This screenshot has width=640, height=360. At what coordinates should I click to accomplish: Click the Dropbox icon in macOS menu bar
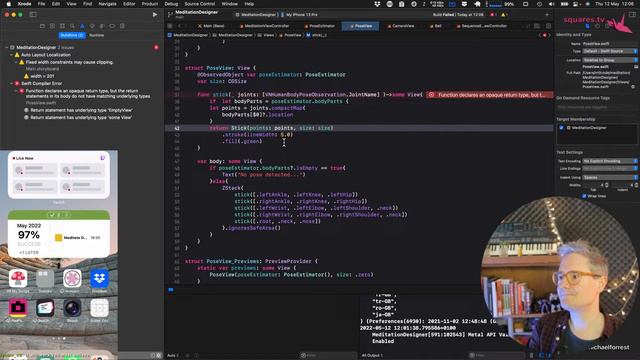377,4
